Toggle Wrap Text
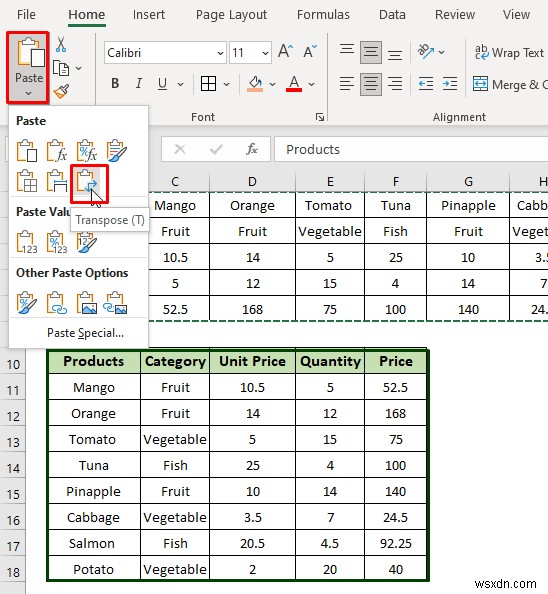Viewport: 548px width, 594px height. tap(510, 53)
